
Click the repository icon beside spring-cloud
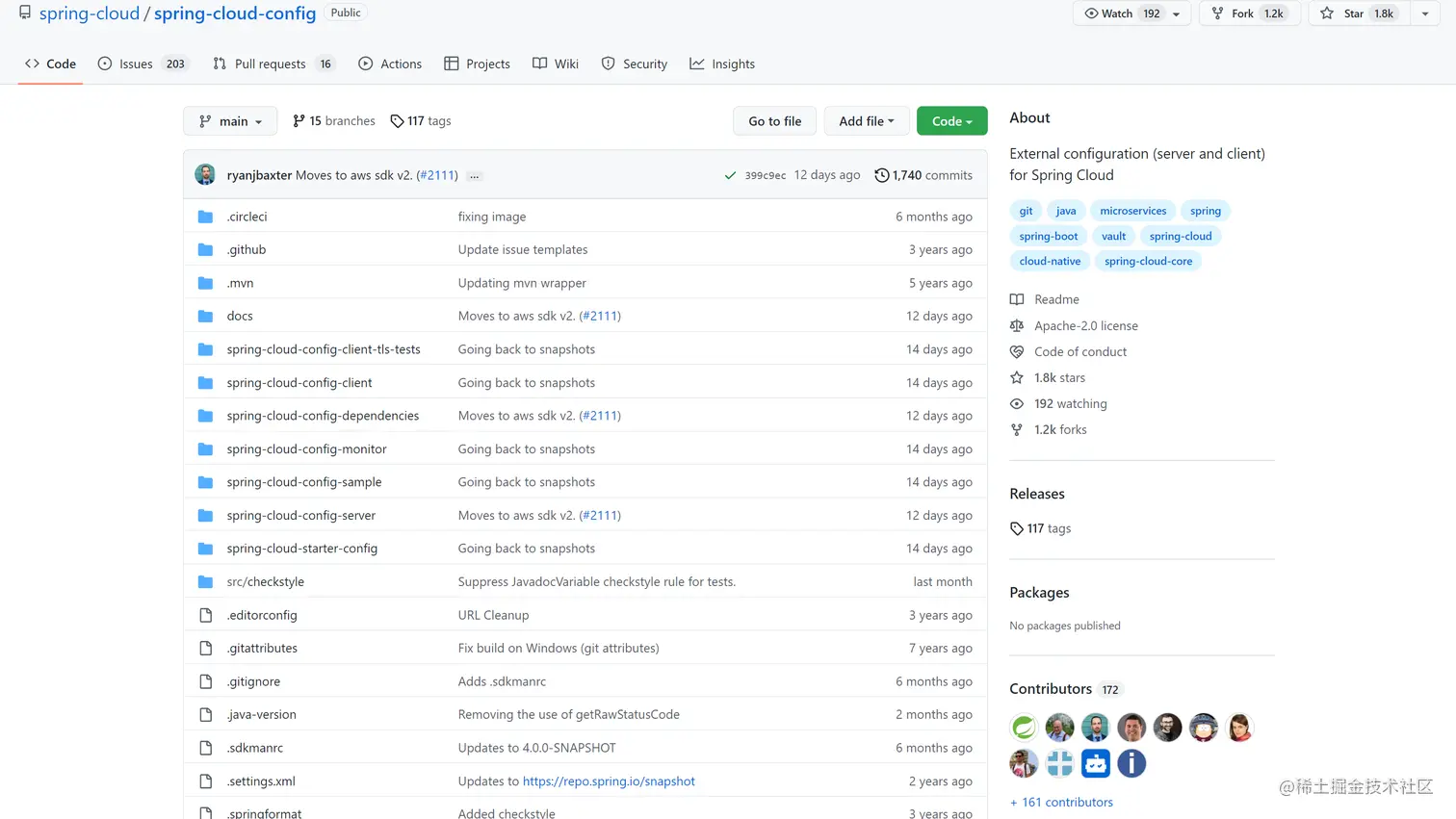[25, 13]
